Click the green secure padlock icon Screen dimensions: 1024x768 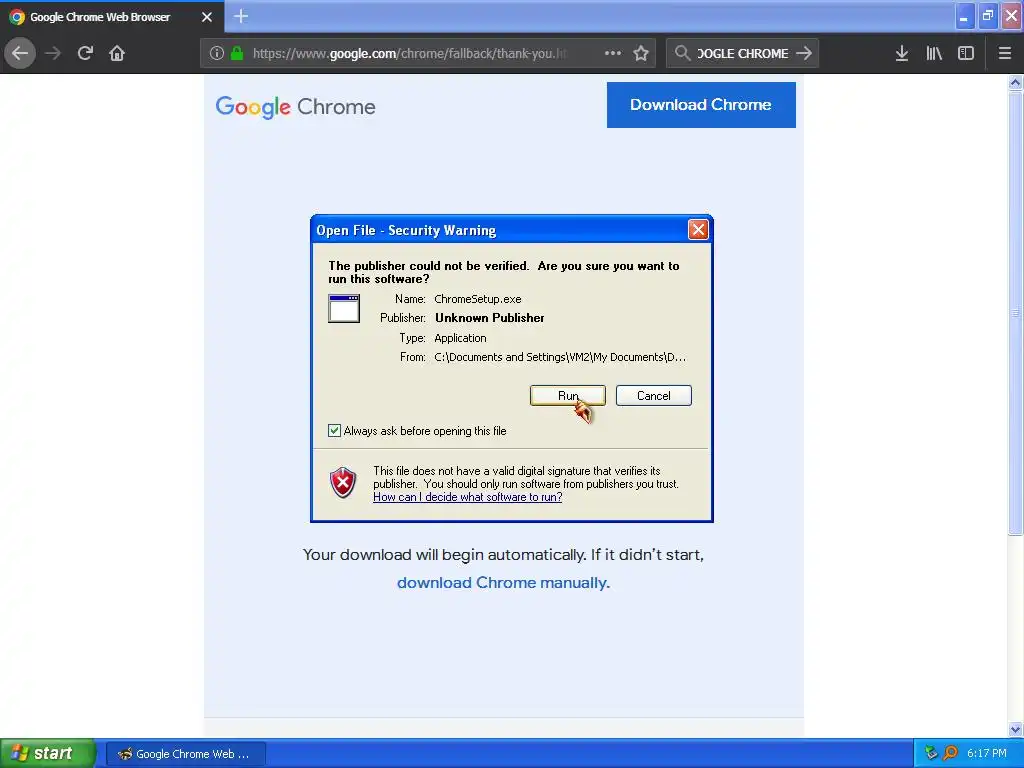(x=237, y=54)
